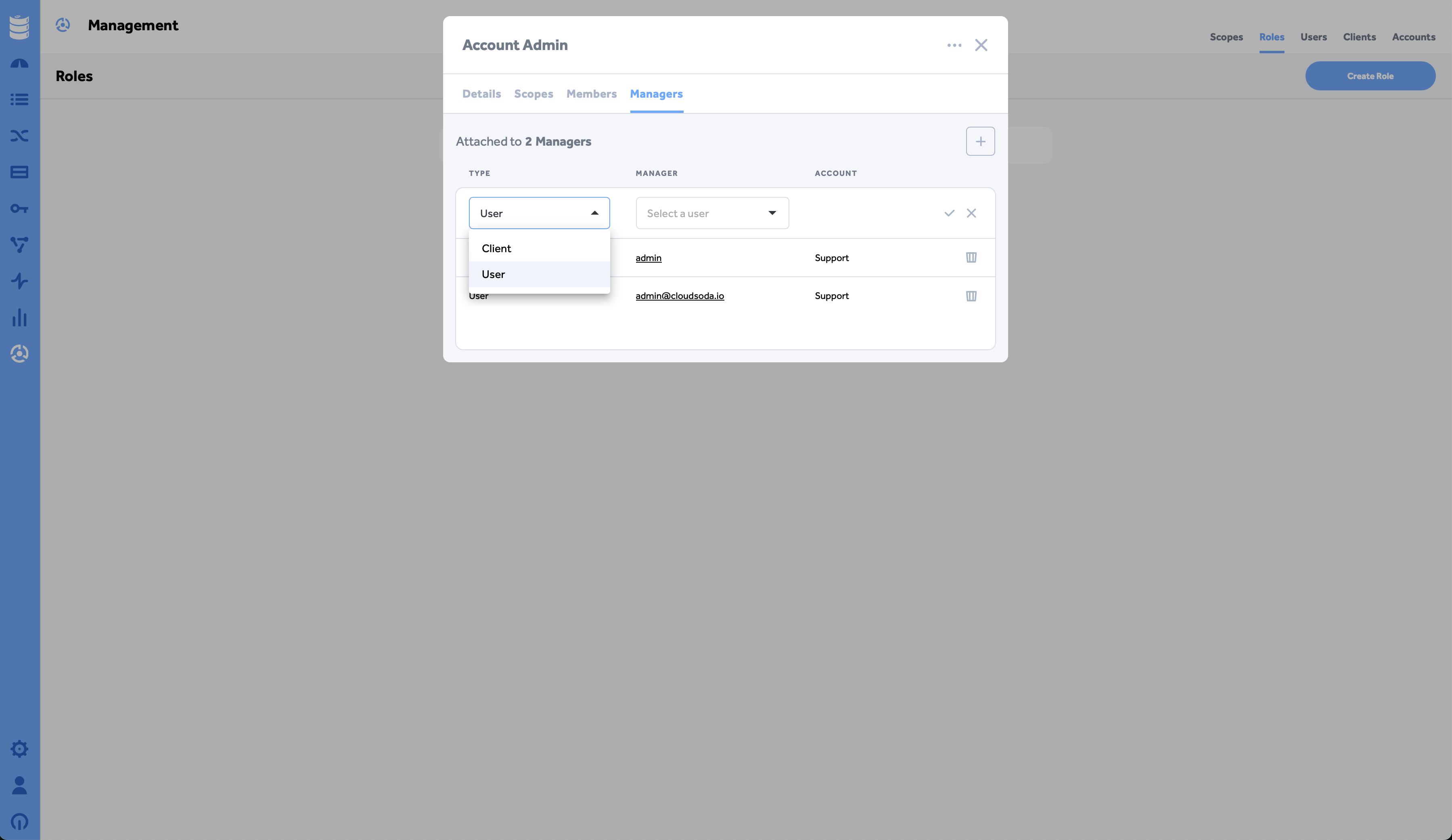Open the Details tab
Screen dimensions: 1452x840
pos(482,94)
